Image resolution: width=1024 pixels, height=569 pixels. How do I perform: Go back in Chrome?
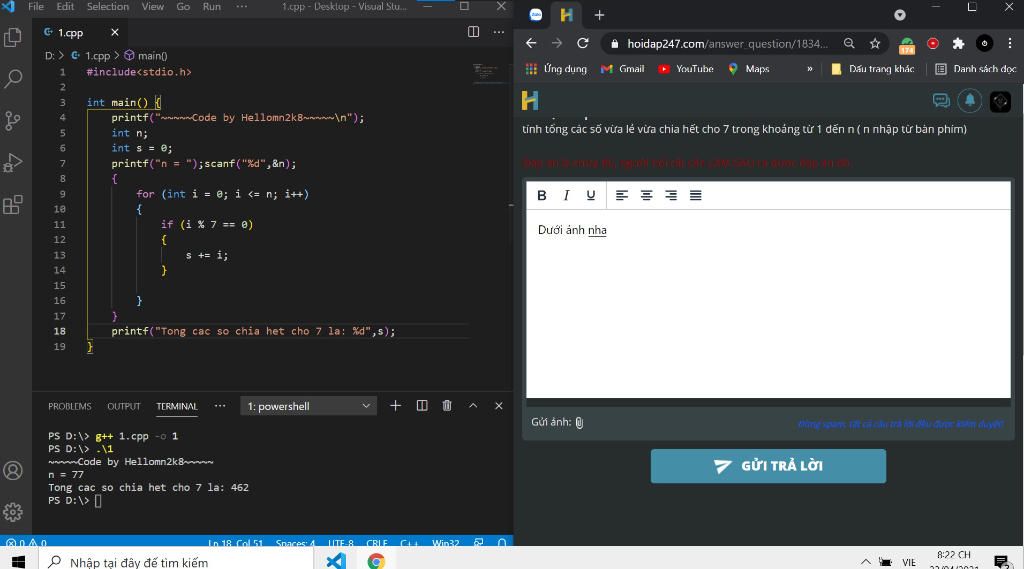point(531,43)
